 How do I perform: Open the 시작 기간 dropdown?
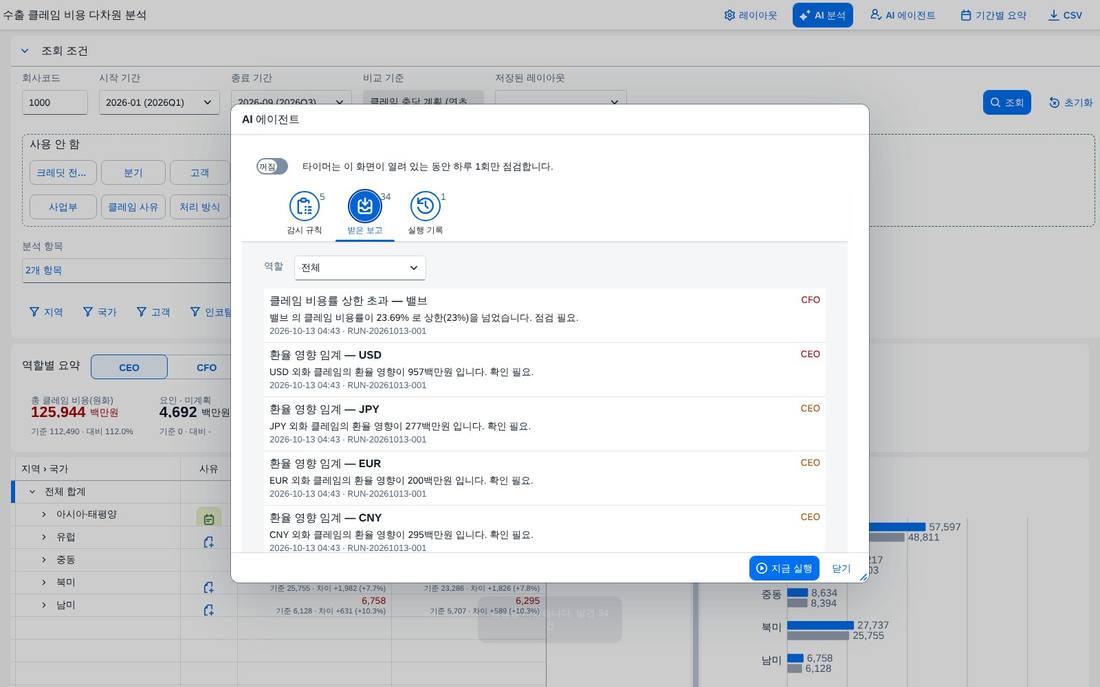click(159, 102)
